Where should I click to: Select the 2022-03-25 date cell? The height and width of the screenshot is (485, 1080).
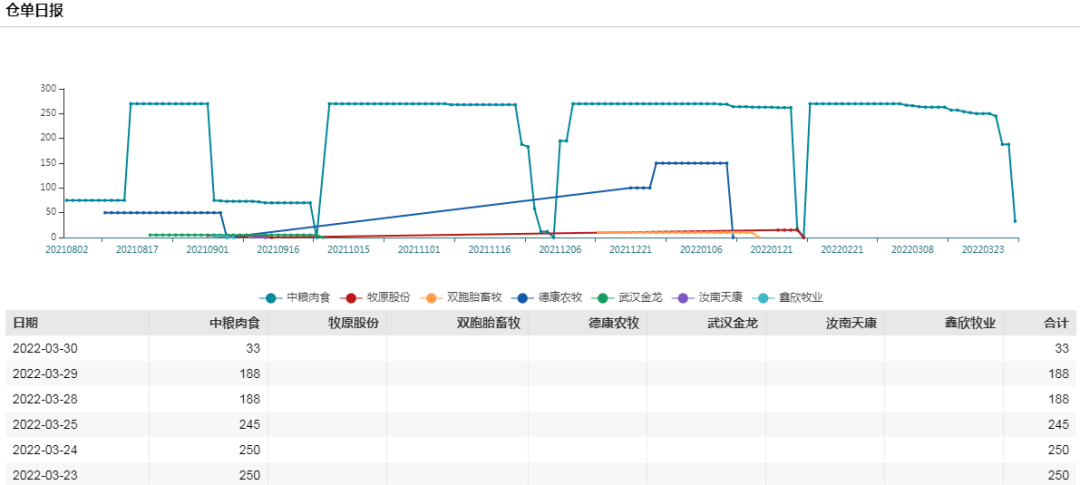[x=45, y=424]
